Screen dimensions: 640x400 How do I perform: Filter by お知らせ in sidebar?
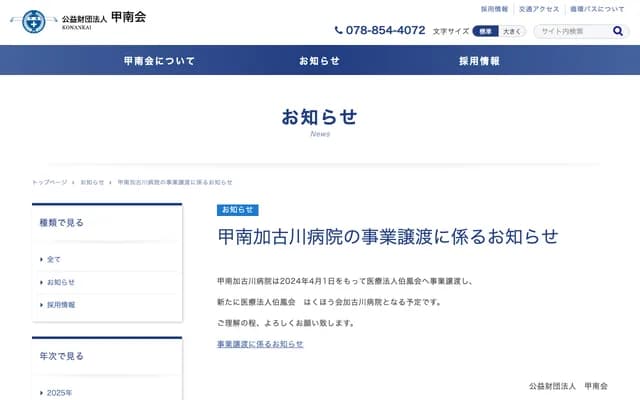[x=60, y=282]
